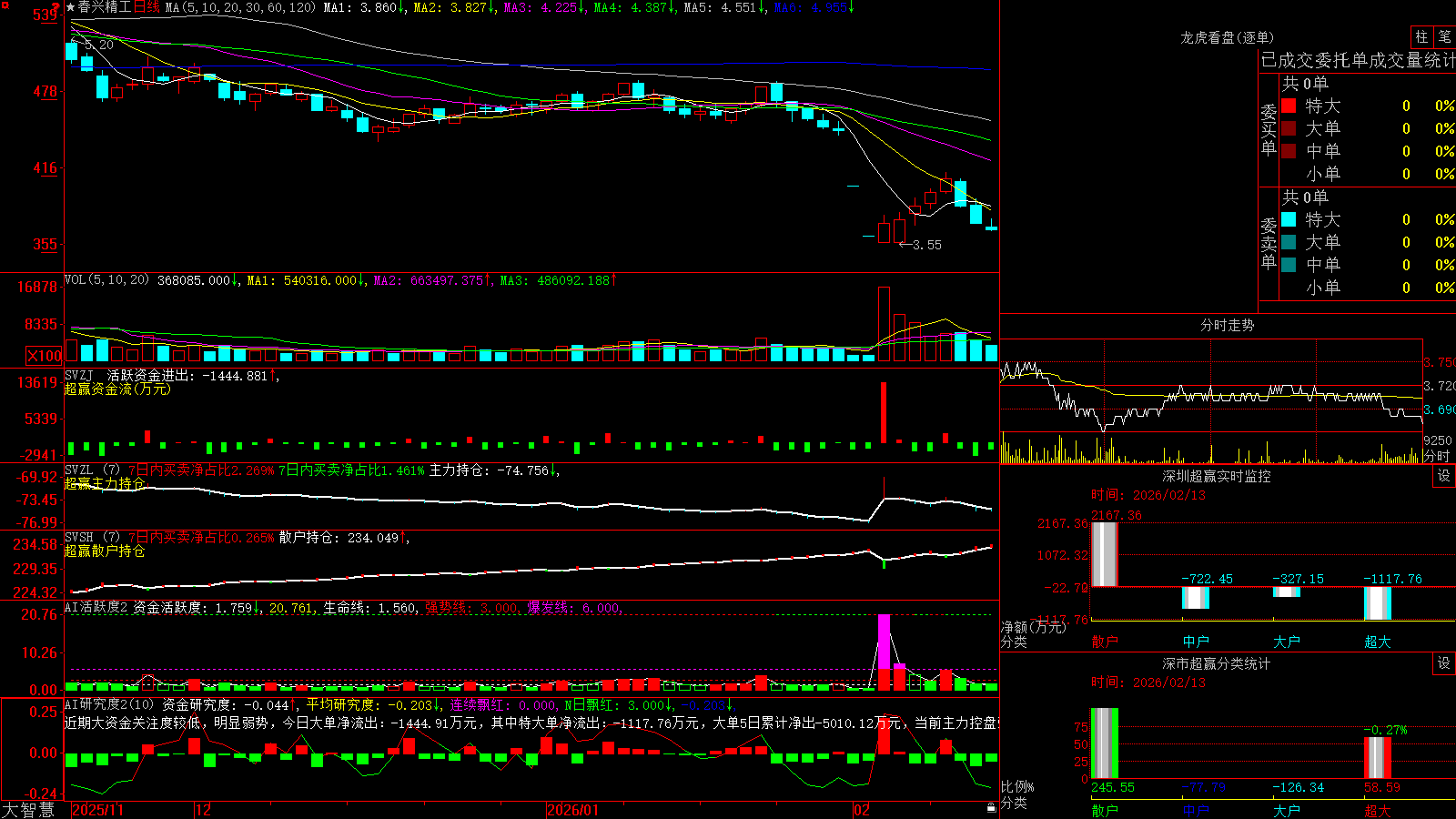Screen dimensions: 1456x819
Task: Open 设 settings for 深圳超赢实时监控
Action: click(1444, 476)
